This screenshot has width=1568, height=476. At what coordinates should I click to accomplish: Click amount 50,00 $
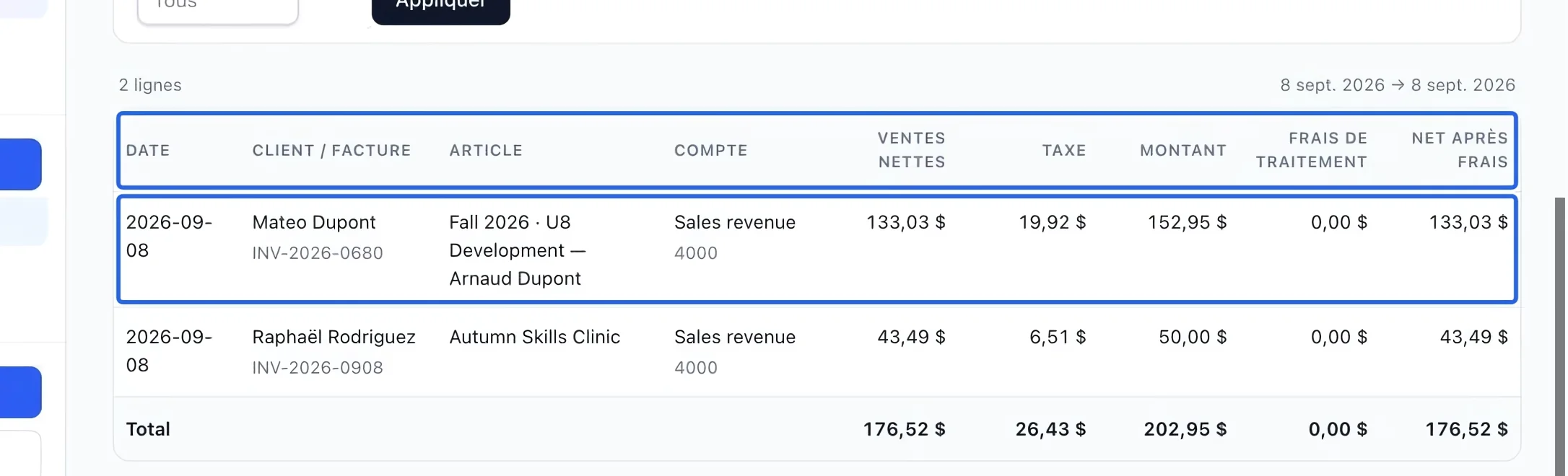1193,337
